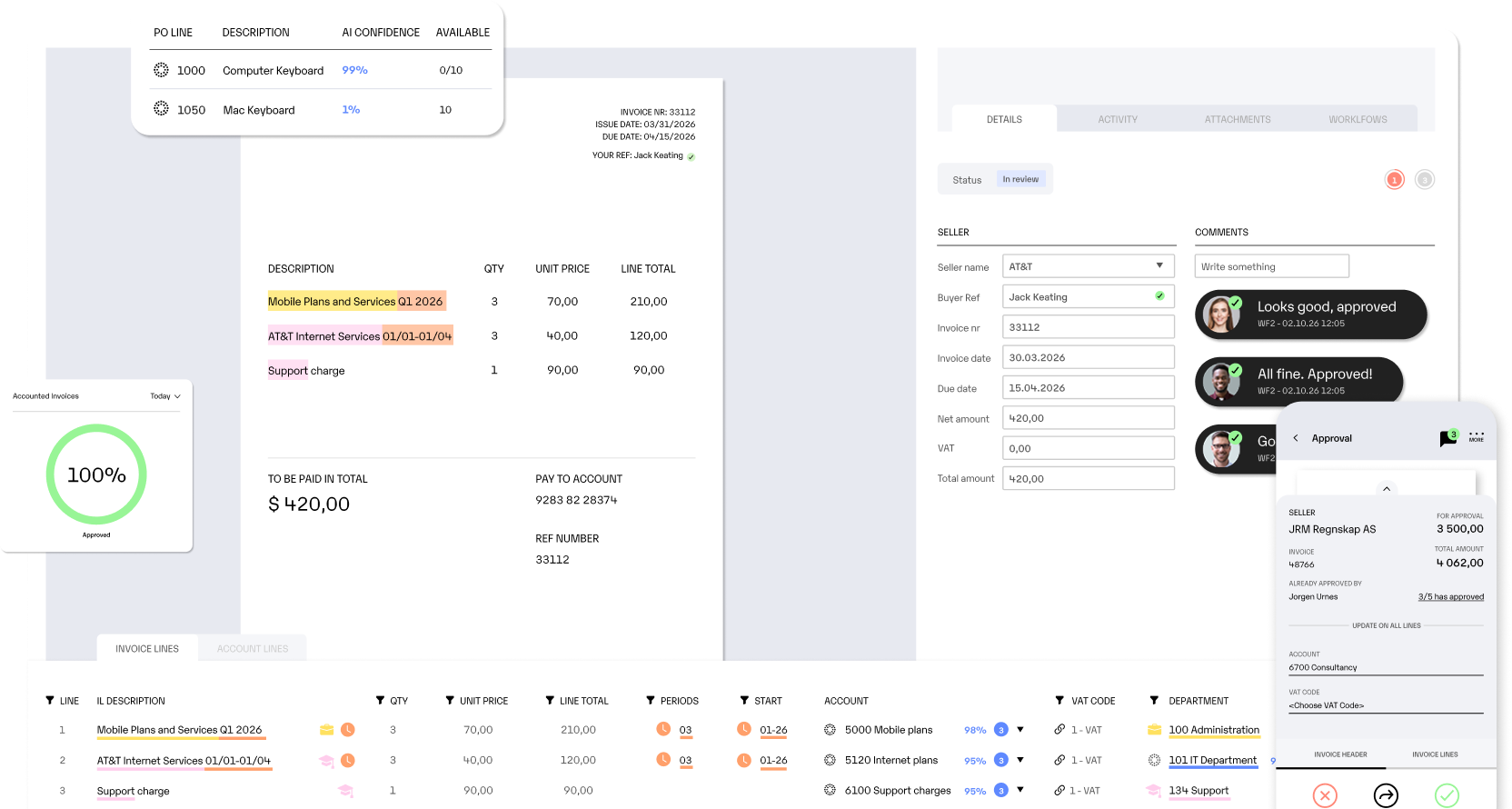This screenshot has height=809, width=1512.
Task: Click link icon for line 1 VAT code
Action: 1059,729
